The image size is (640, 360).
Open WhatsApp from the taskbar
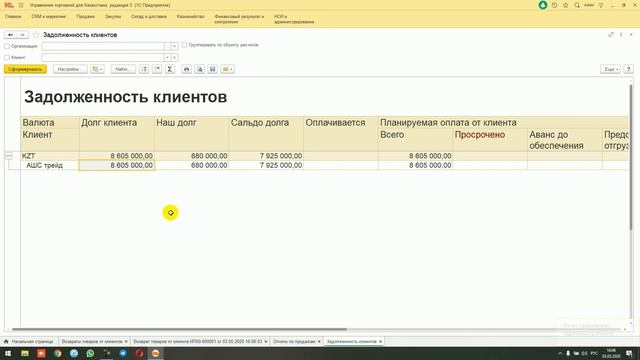(x=90, y=353)
